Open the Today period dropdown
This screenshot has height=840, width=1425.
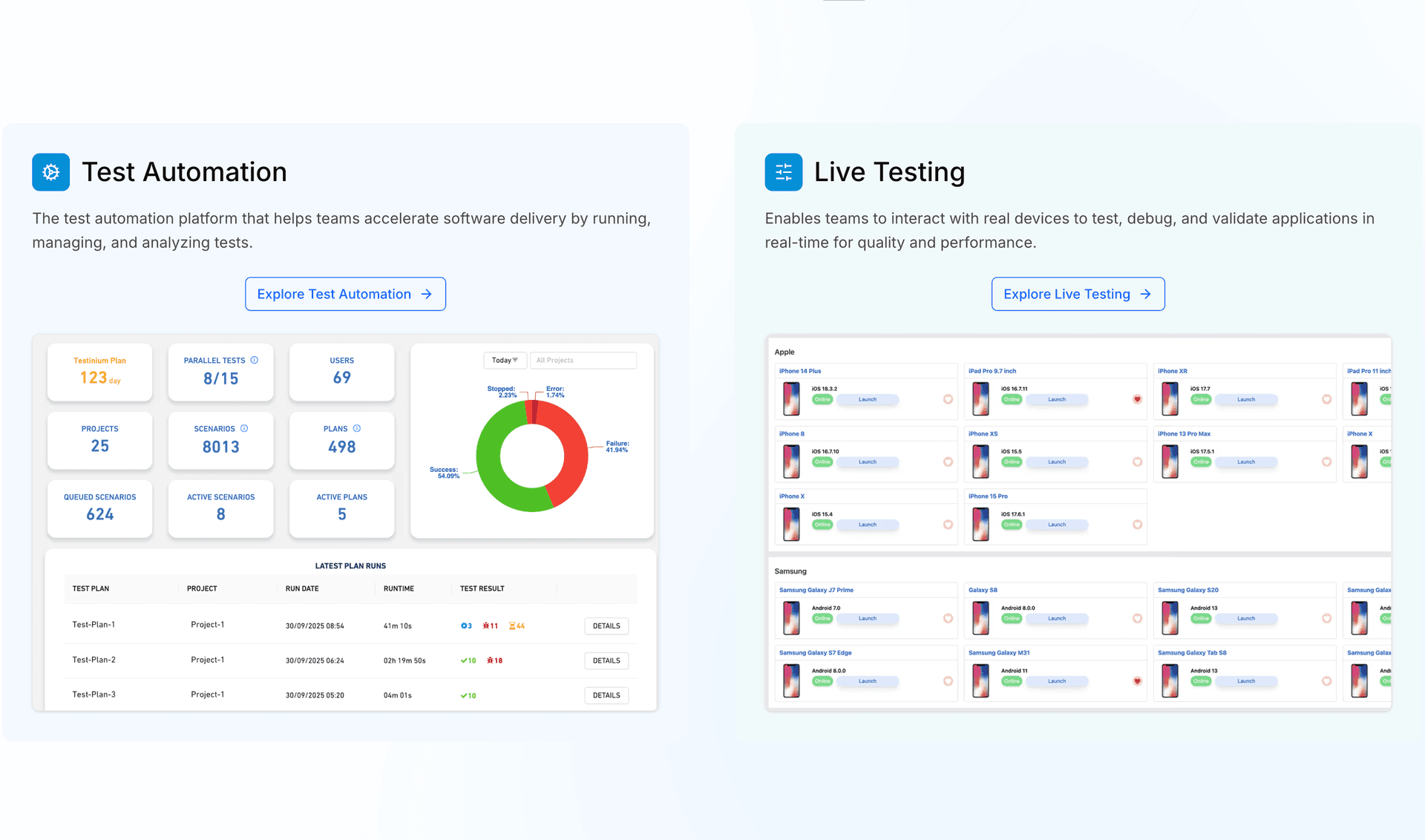point(505,360)
